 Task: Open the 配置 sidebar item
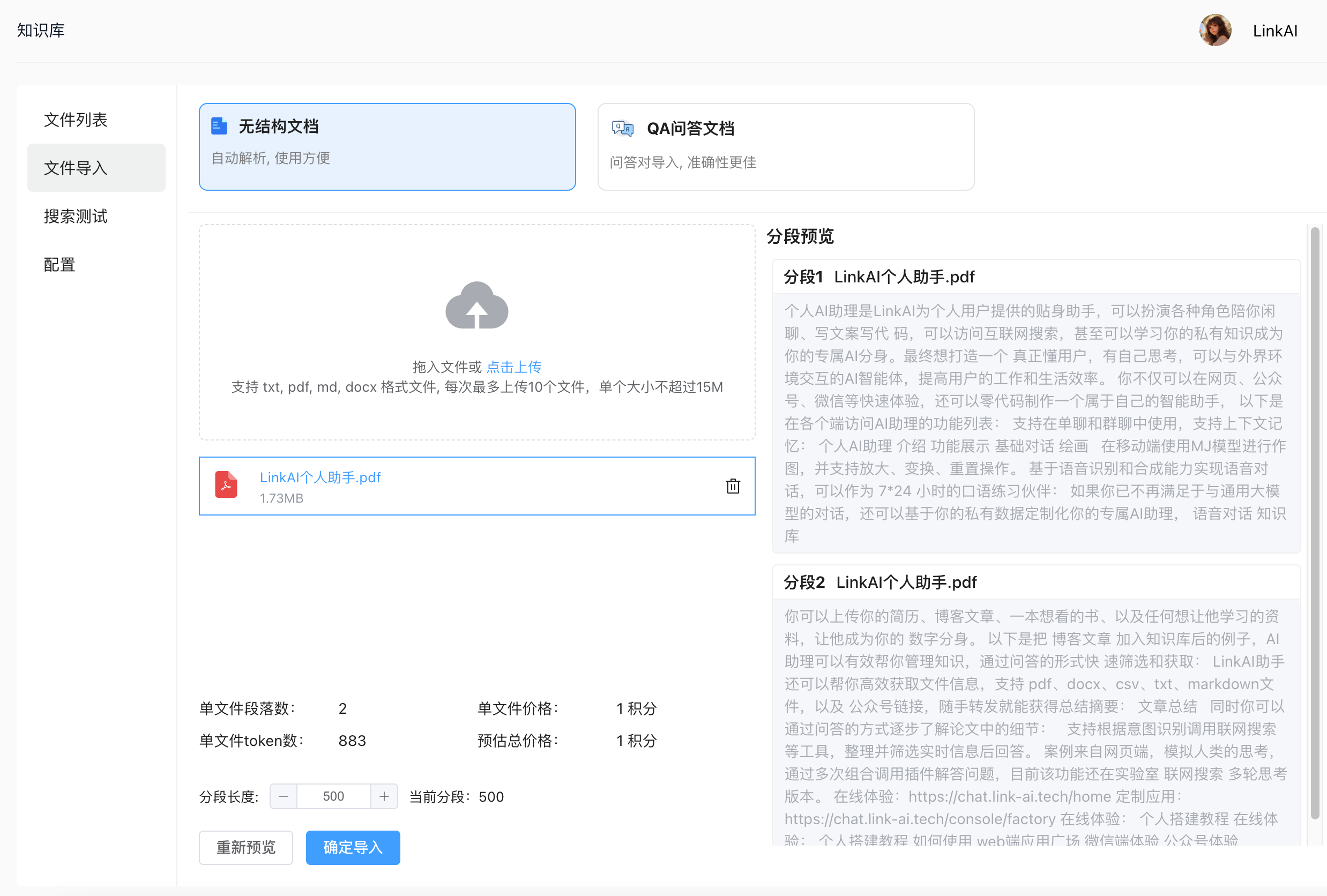[x=96, y=264]
